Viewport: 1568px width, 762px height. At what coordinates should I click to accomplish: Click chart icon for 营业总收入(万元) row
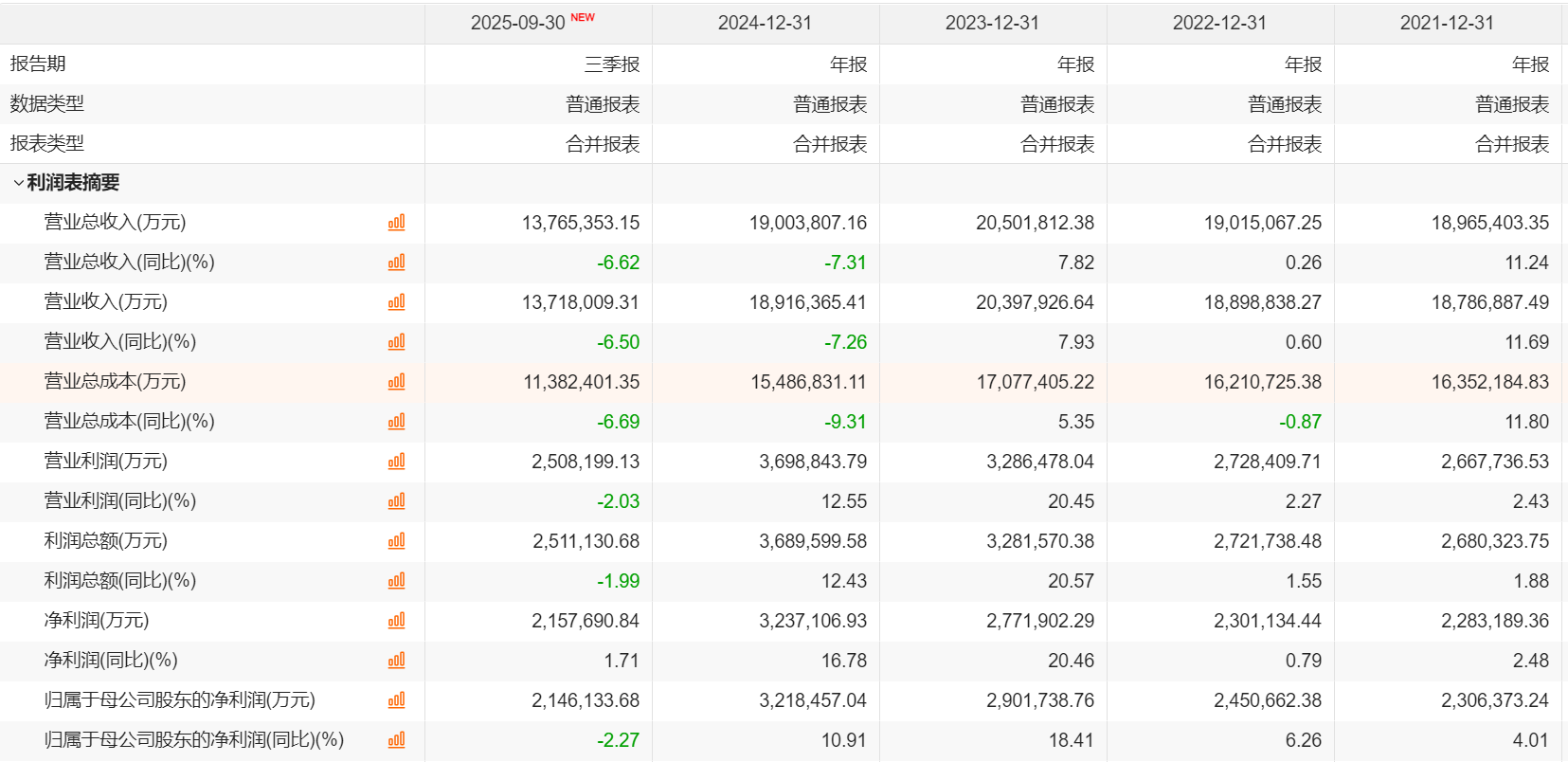click(396, 223)
